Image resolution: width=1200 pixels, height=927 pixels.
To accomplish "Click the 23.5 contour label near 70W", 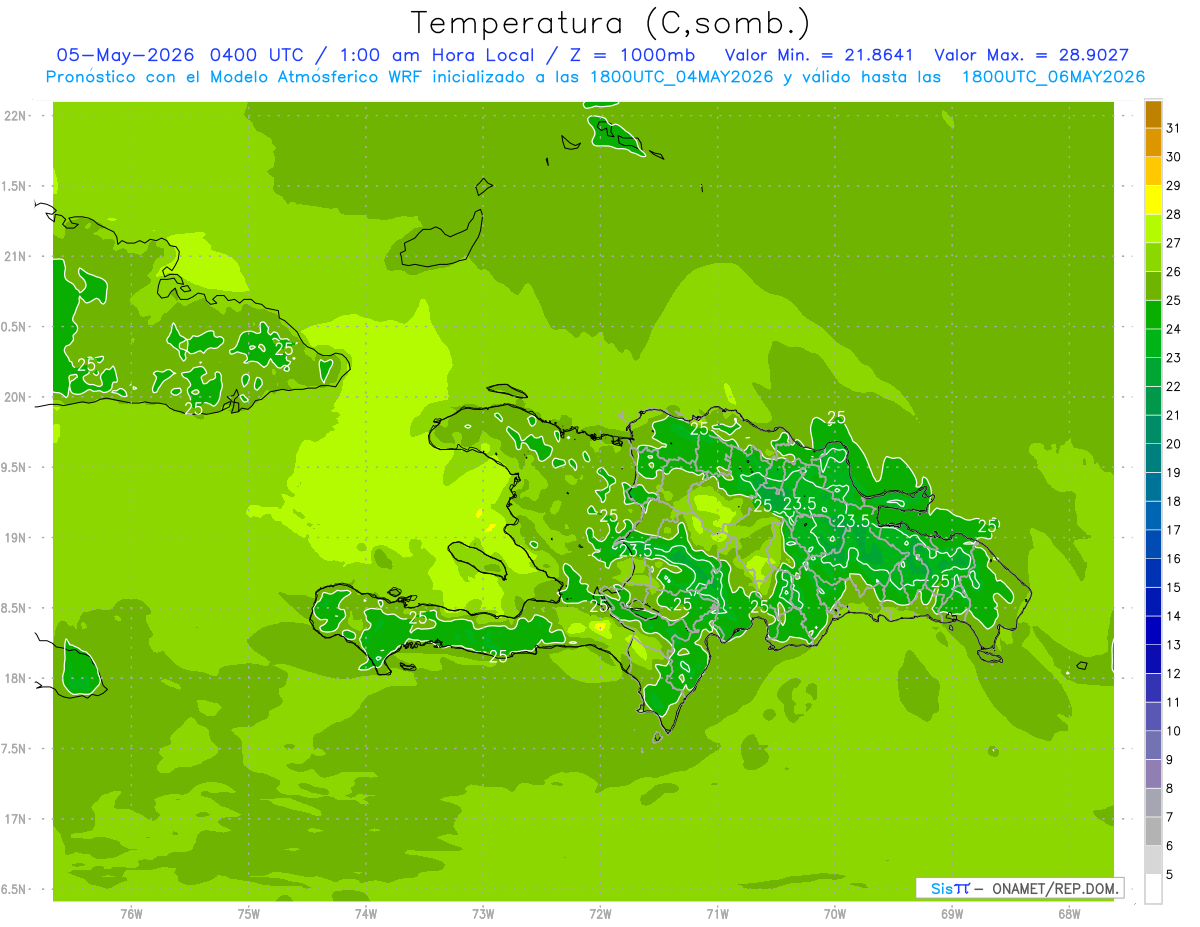I will pos(853,521).
